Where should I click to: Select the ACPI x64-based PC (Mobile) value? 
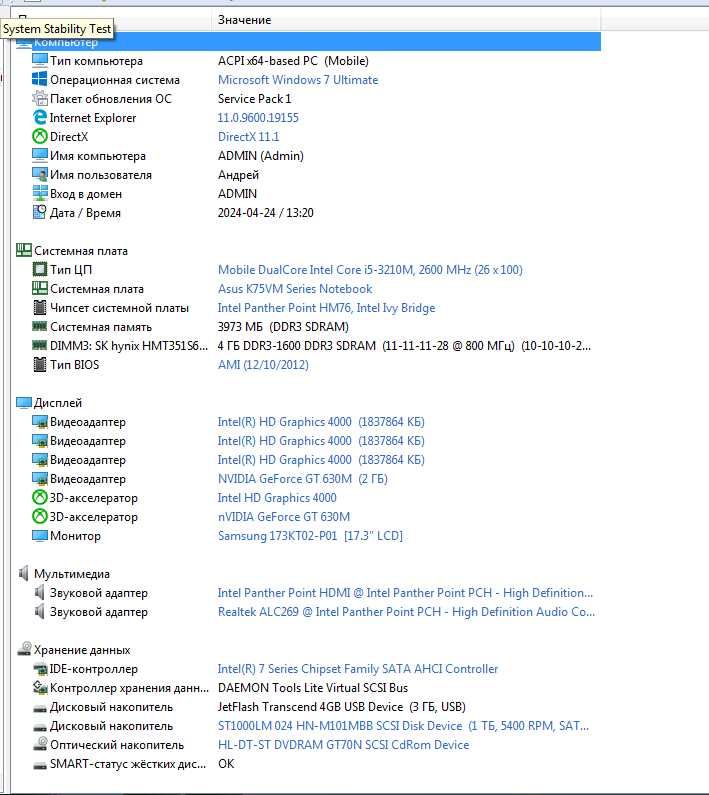[x=293, y=60]
